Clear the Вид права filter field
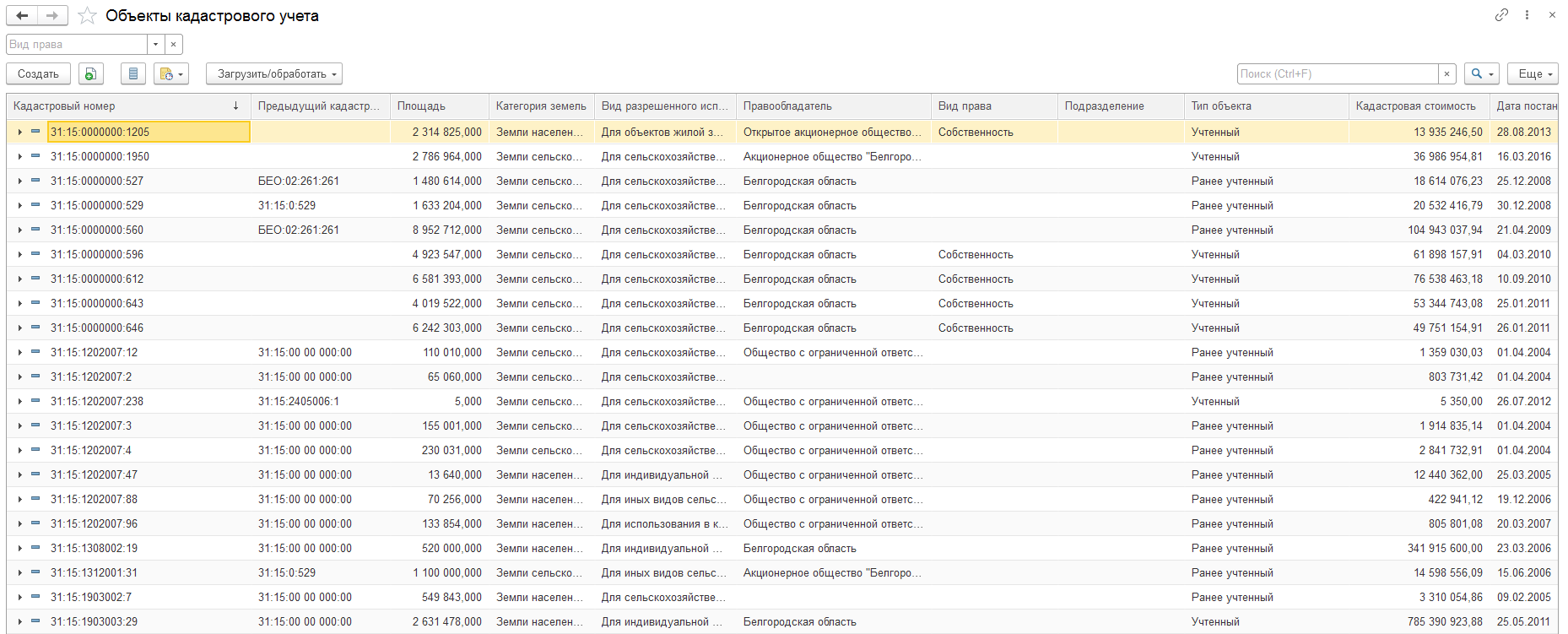Viewport: 1568px width, 634px height. coord(173,45)
